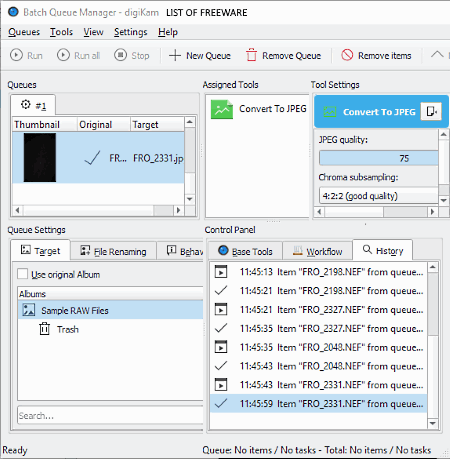Click queue list scroll-left arrow
The height and width of the screenshot is (459, 450).
coord(17,210)
